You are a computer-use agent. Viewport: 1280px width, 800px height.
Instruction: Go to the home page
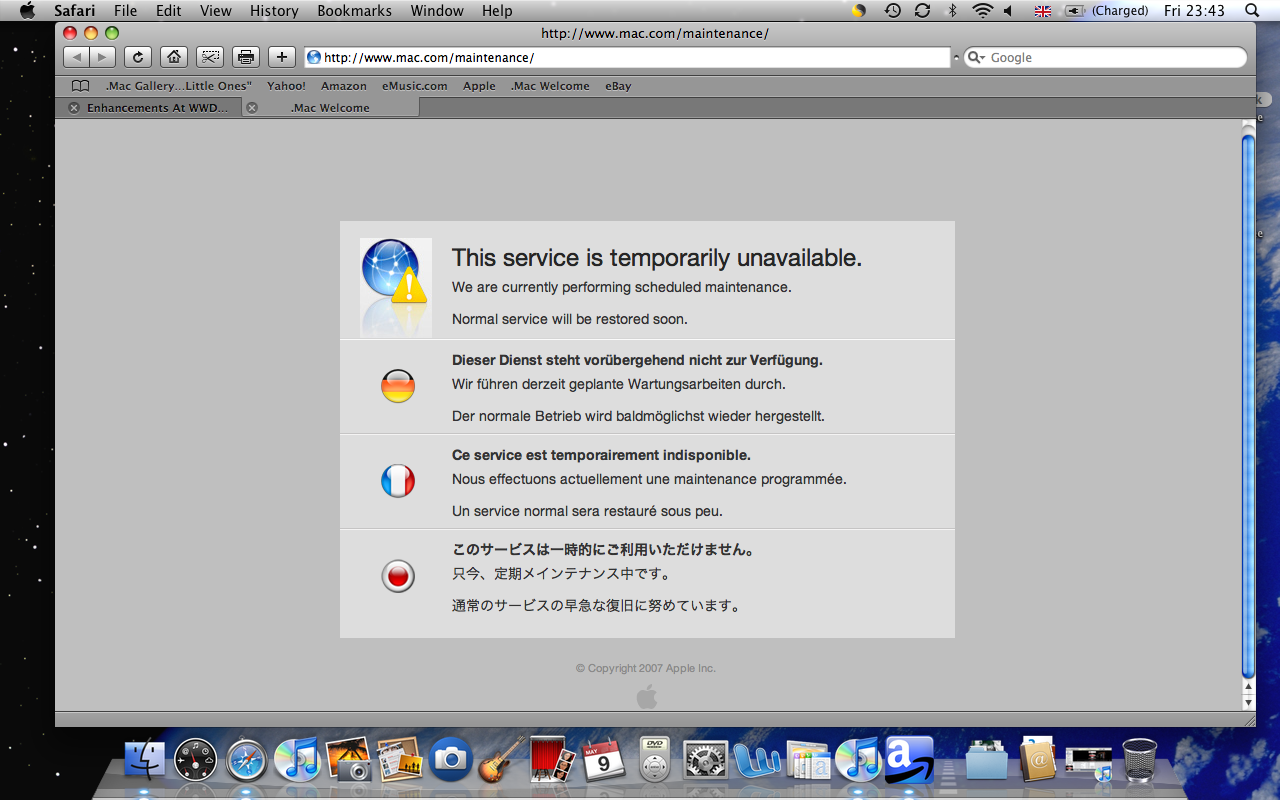174,57
